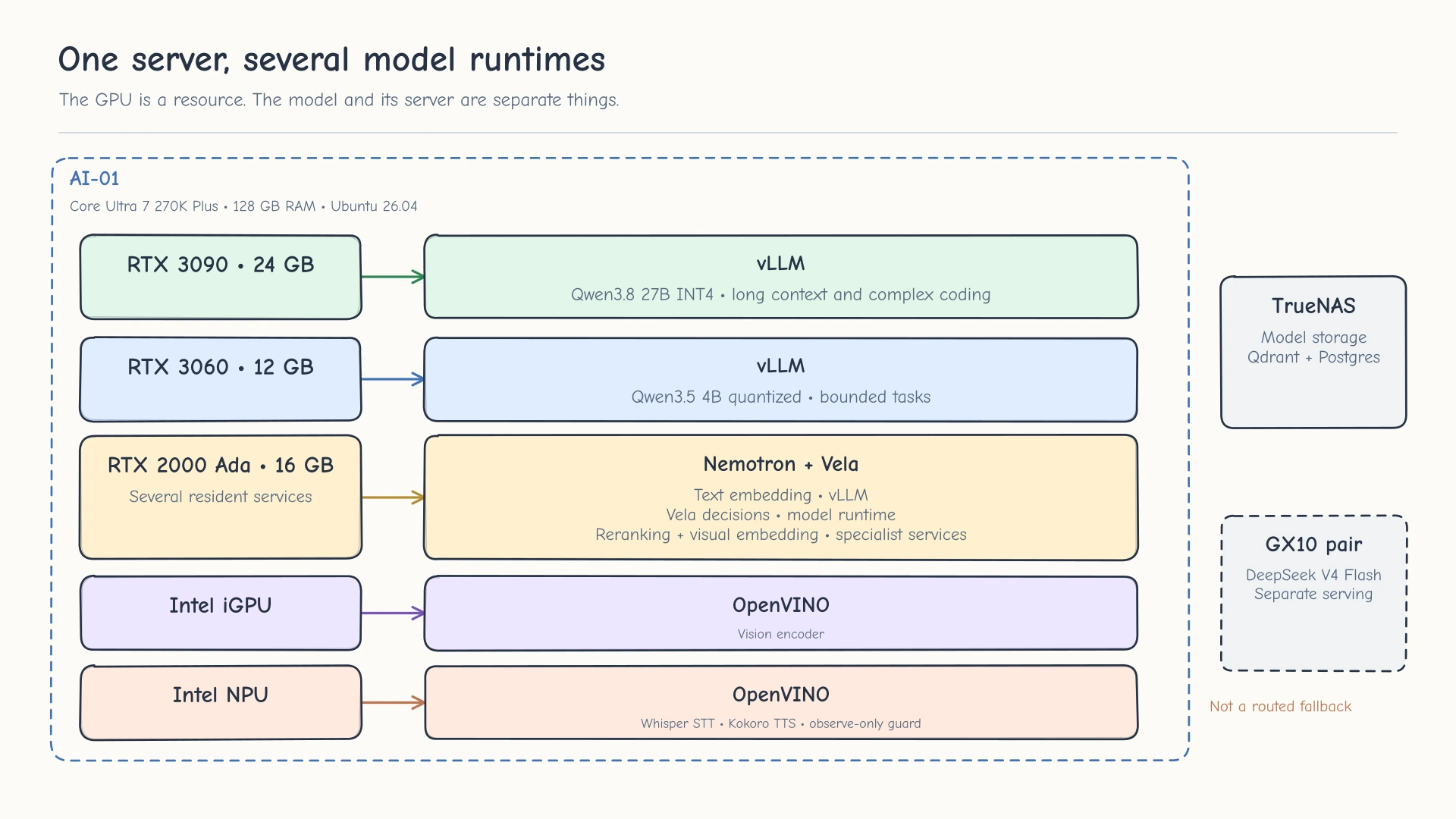Click 'Qwen3.8 27B INT4' description line
Viewport: 1456px width, 819px height.
(780, 294)
